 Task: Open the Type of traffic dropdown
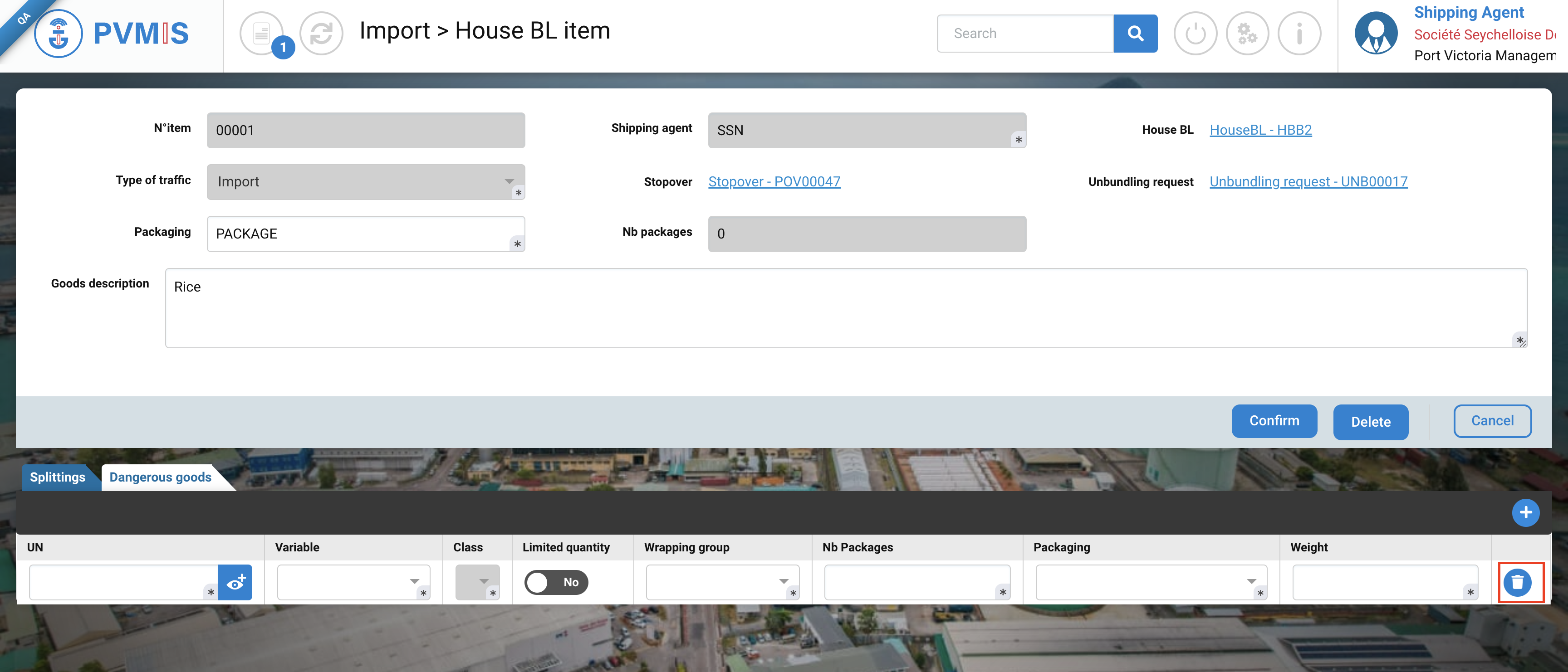(365, 182)
